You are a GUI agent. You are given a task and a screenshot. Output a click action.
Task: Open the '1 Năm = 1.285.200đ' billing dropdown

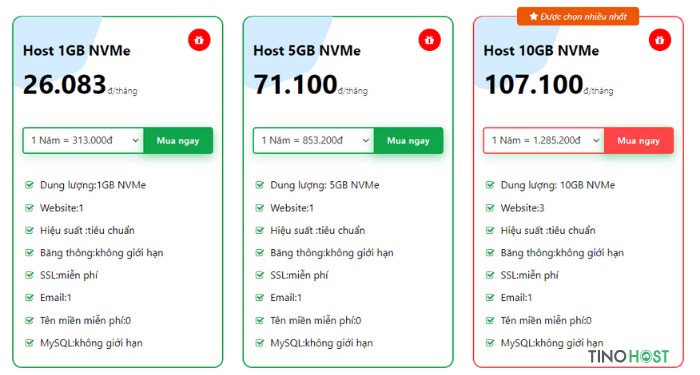pyautogui.click(x=544, y=141)
